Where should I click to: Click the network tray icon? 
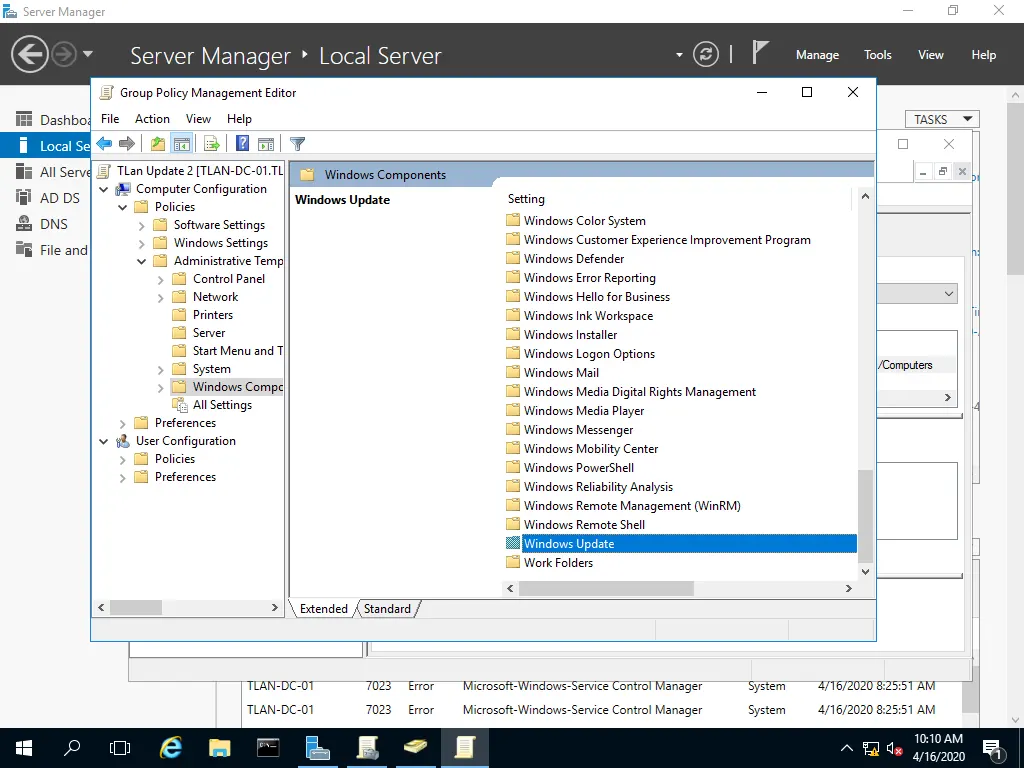(x=871, y=749)
